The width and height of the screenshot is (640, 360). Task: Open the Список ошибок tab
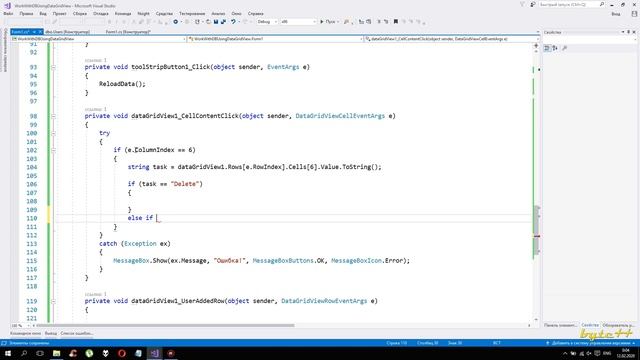76,333
